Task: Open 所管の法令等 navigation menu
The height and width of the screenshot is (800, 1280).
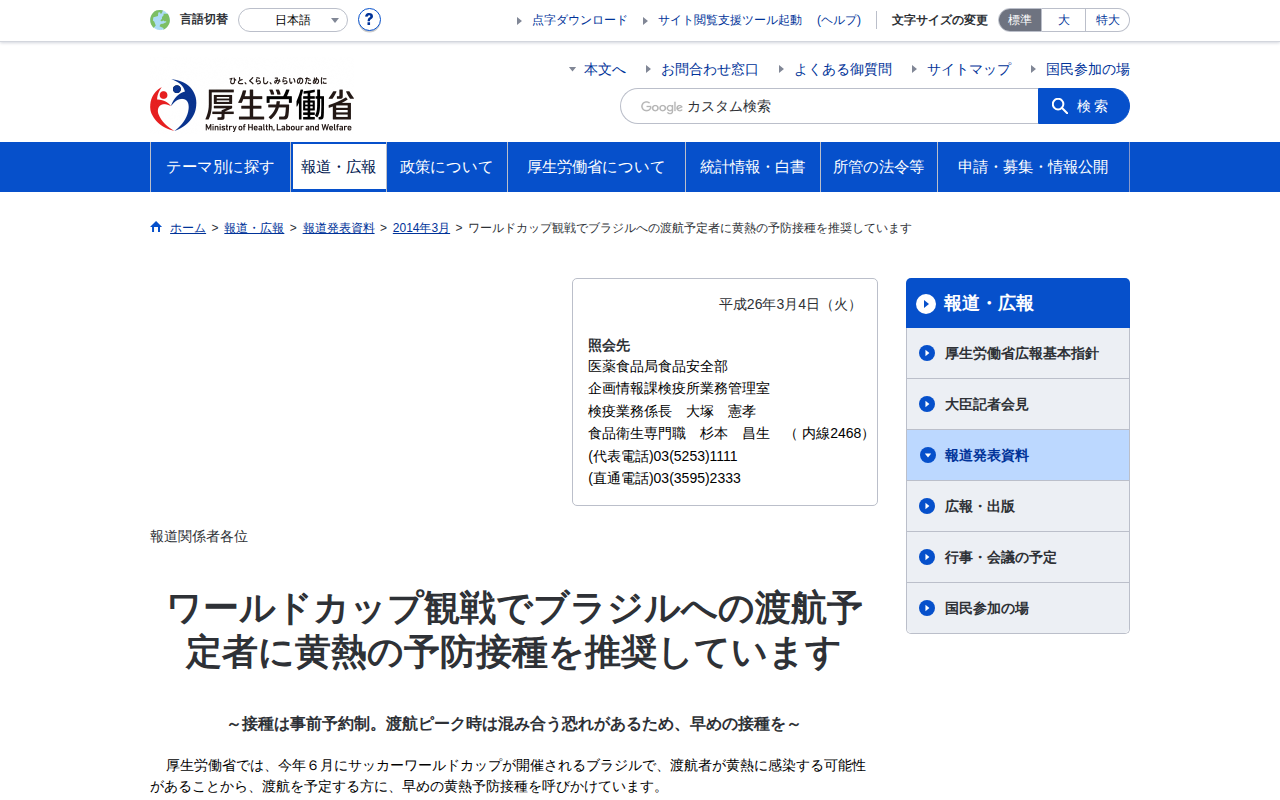Action: 879,167
